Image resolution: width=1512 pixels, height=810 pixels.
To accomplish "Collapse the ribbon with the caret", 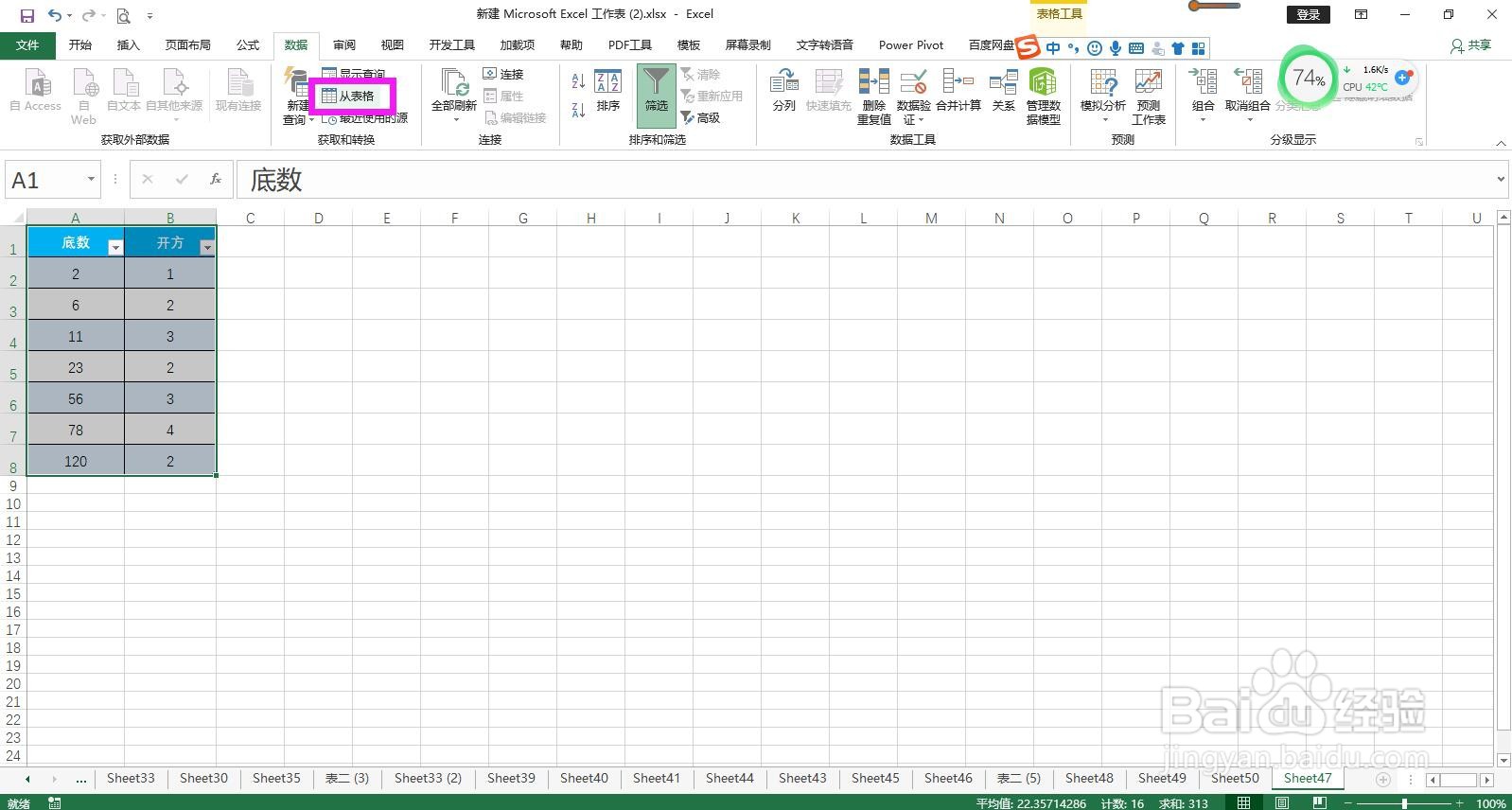I will pos(1501,143).
